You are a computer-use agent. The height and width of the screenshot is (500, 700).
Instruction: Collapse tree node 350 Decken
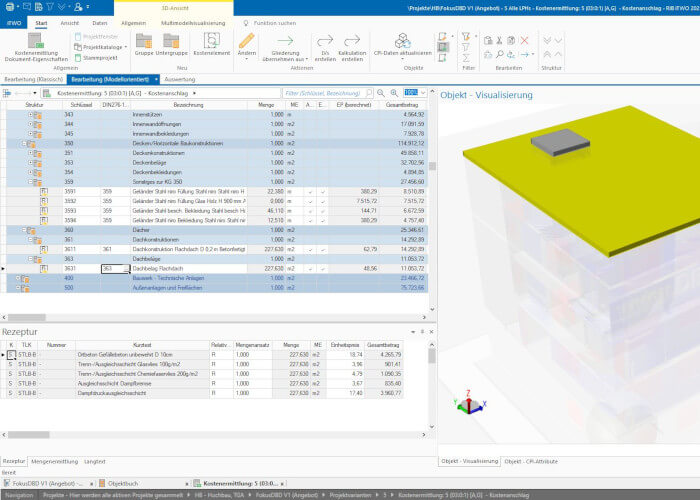24,143
